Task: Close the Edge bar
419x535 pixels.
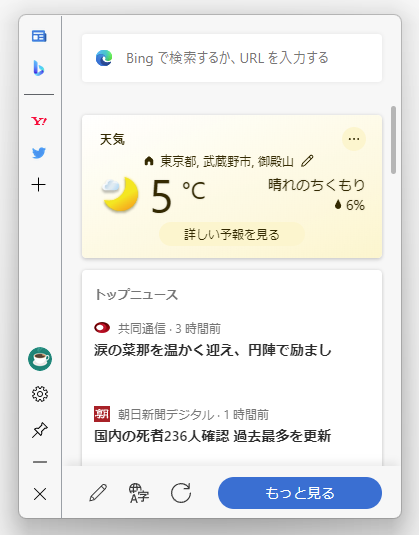Action: [40, 494]
